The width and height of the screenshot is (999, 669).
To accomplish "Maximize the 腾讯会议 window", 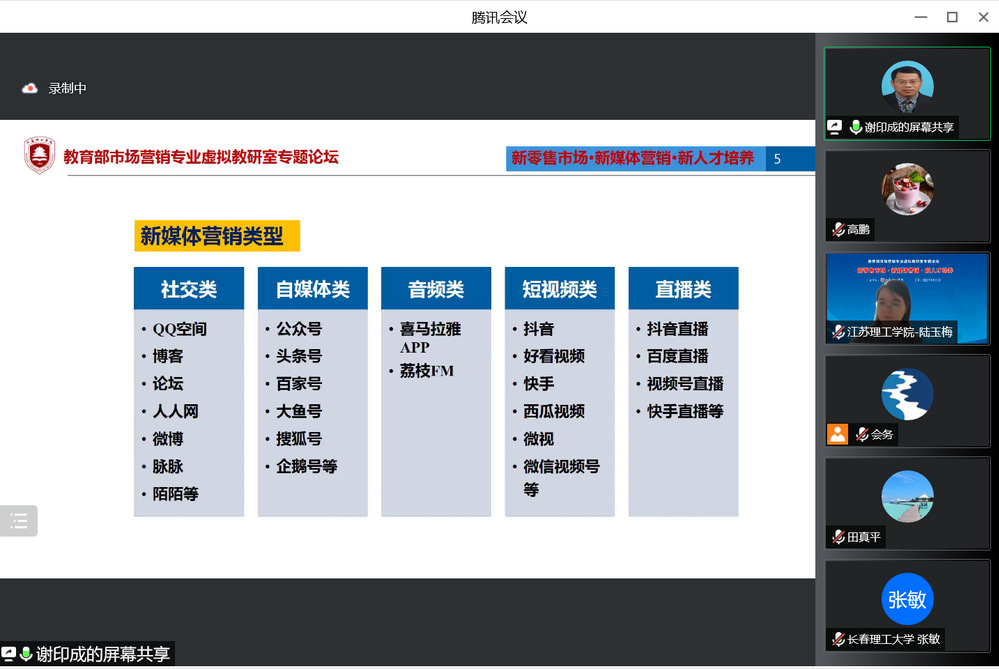I will (x=952, y=17).
